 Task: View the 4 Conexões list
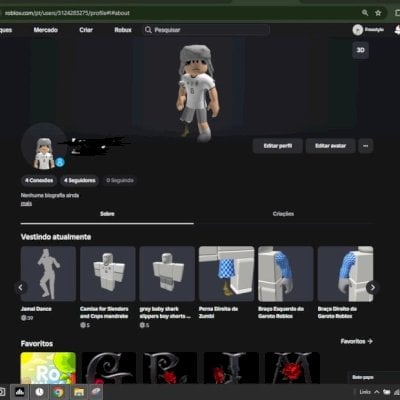click(39, 180)
